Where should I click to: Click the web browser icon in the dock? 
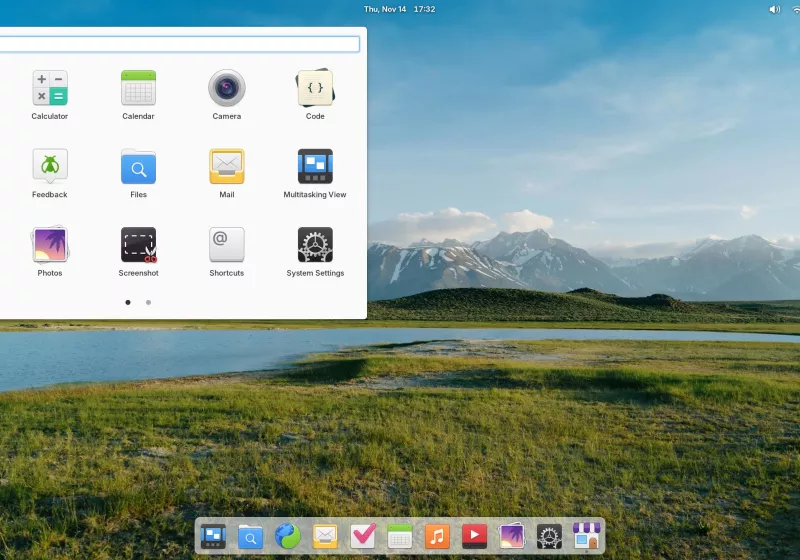coord(288,537)
